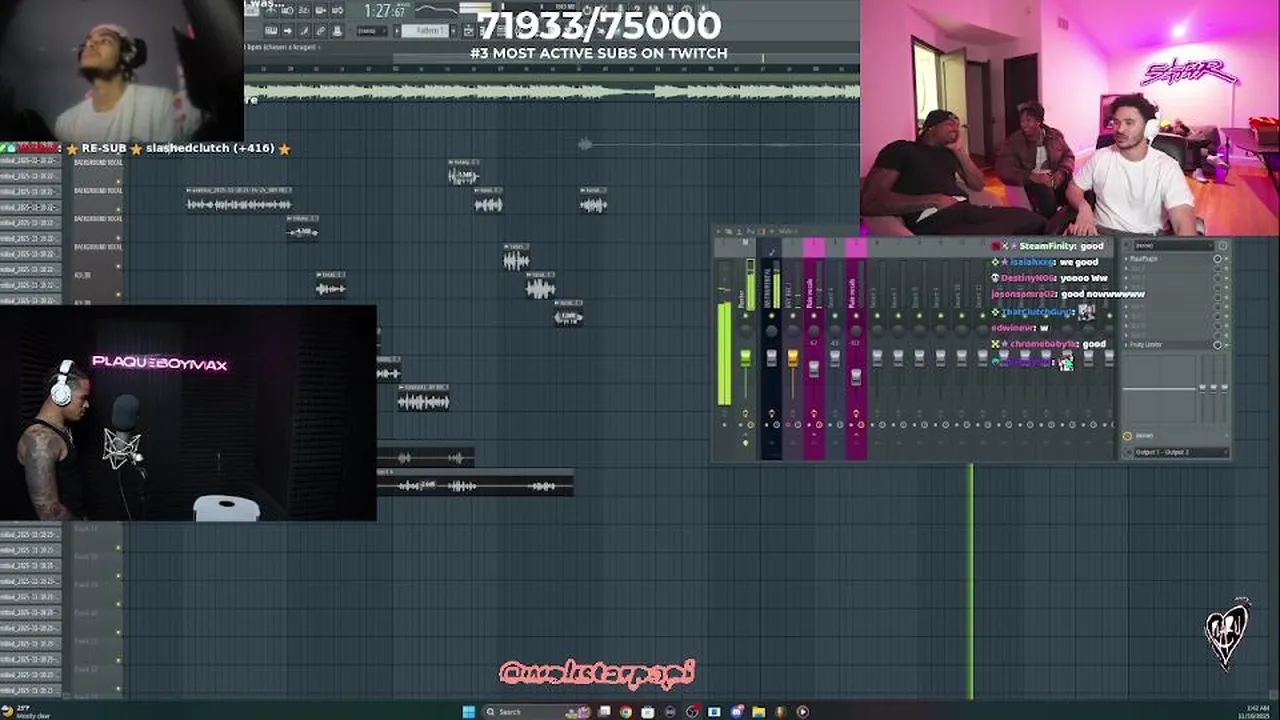Mute the first pink vocals track LED

coord(814,315)
